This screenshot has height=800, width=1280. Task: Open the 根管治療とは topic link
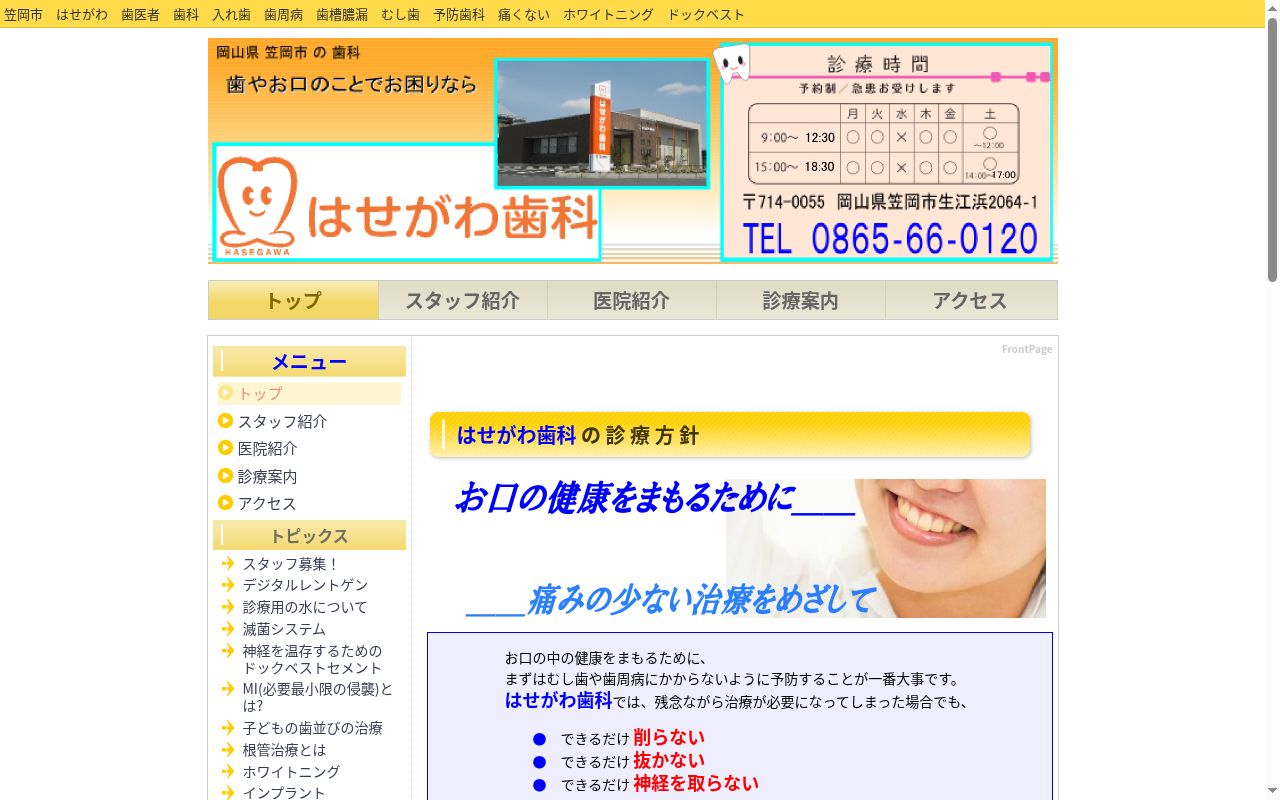(284, 750)
